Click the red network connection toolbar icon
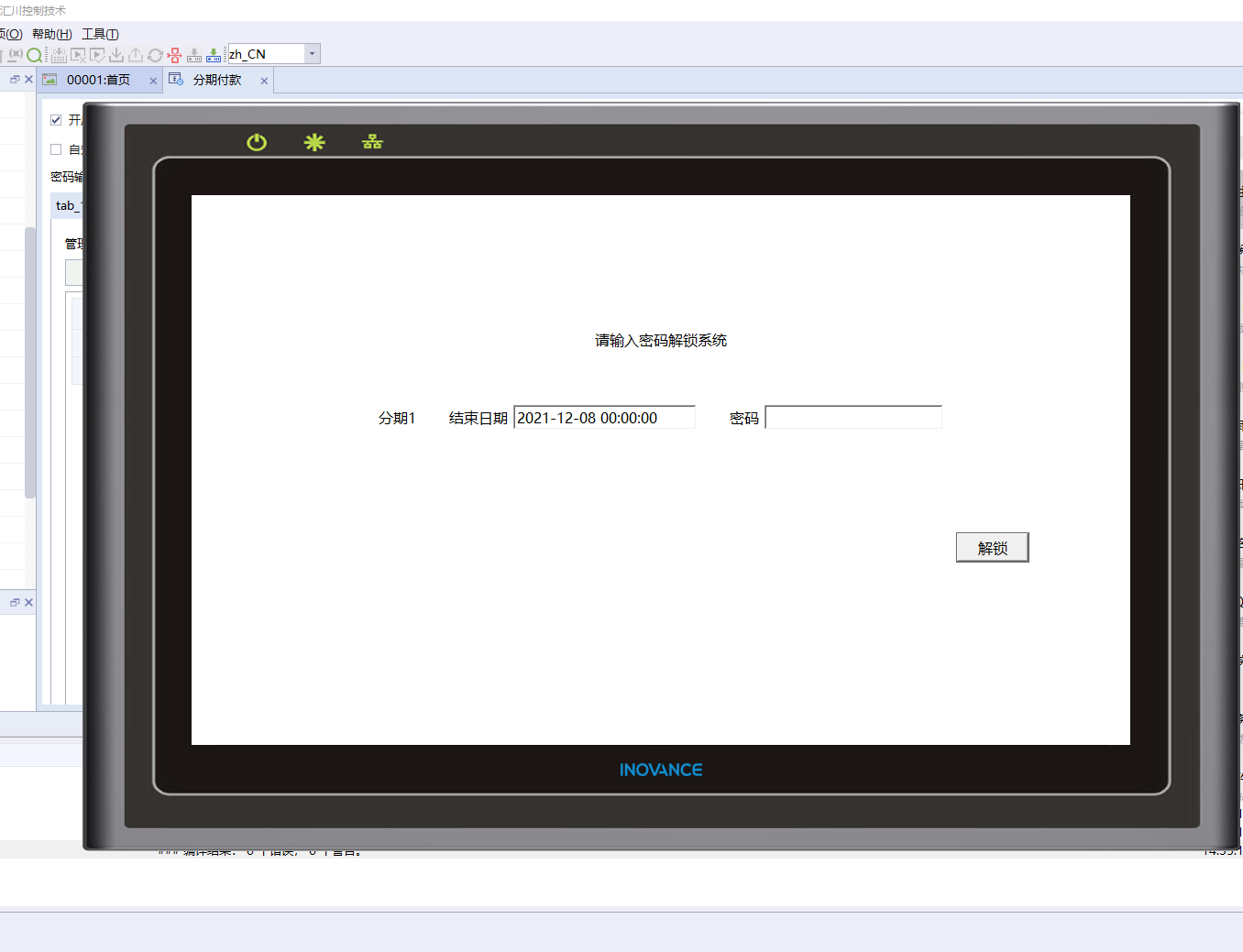1243x952 pixels. pyautogui.click(x=174, y=55)
